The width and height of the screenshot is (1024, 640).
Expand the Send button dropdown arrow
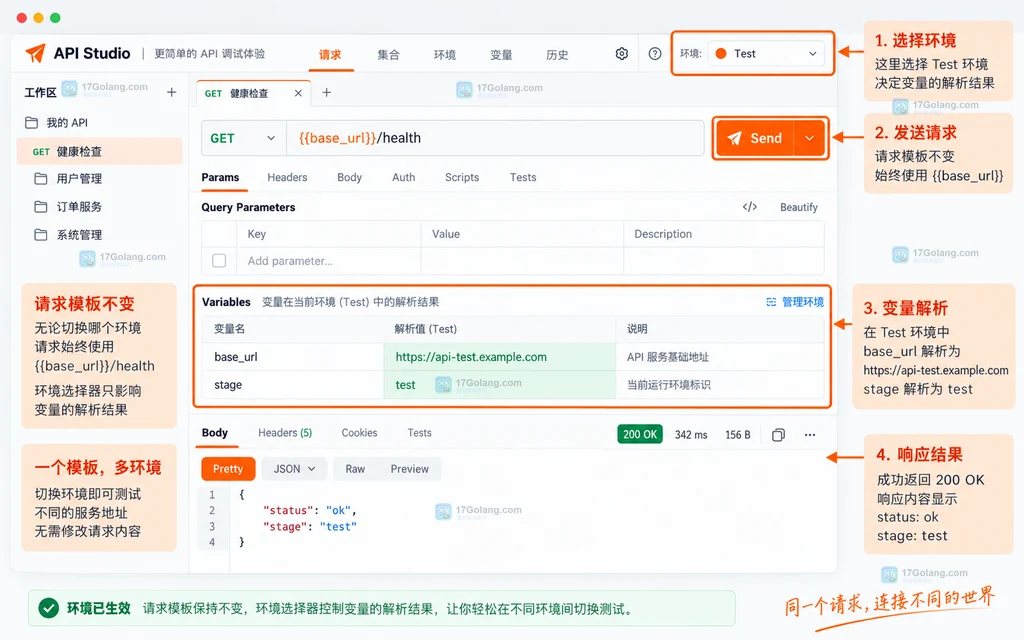tap(810, 138)
